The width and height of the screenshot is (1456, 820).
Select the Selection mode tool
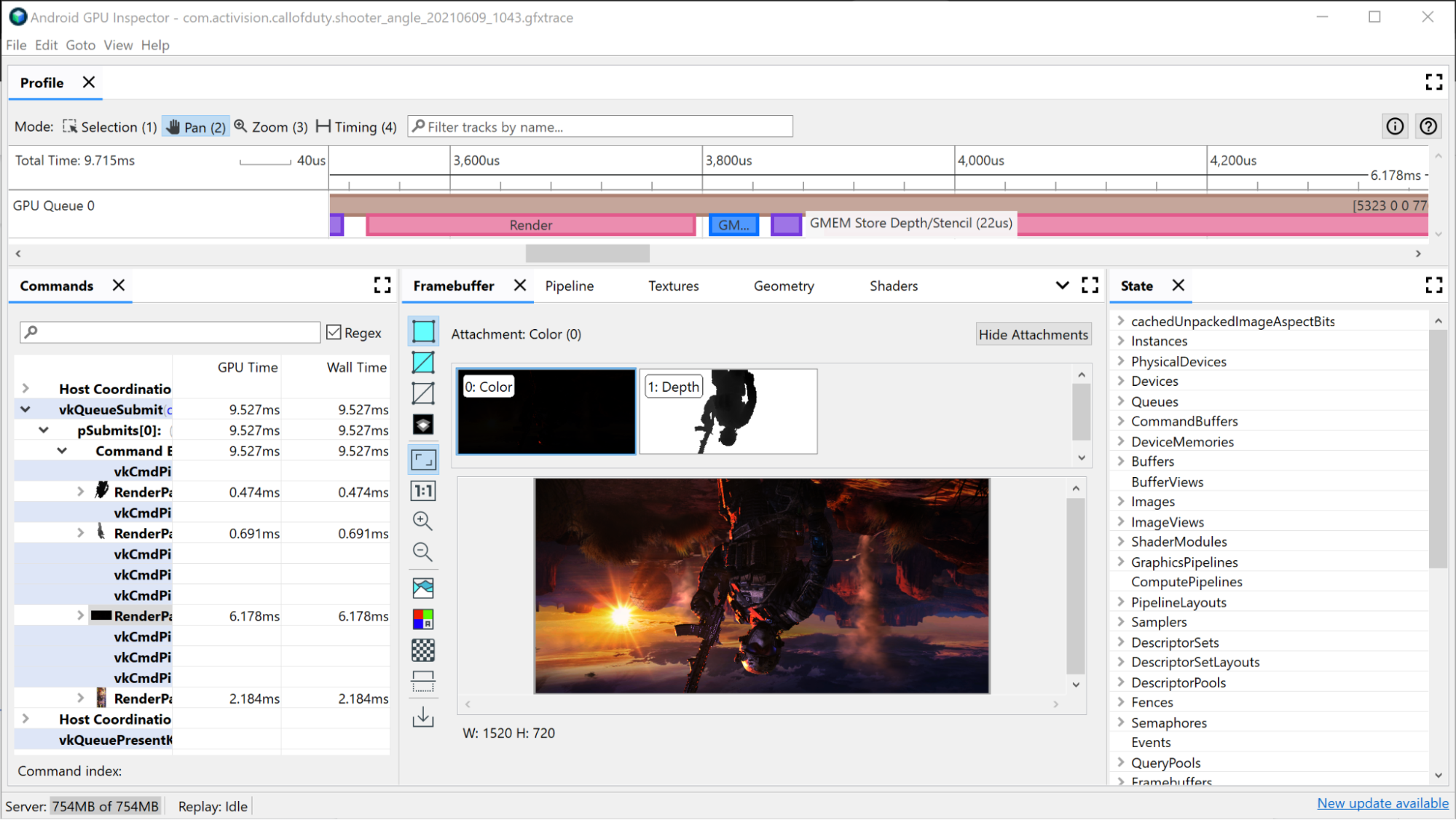pos(108,127)
